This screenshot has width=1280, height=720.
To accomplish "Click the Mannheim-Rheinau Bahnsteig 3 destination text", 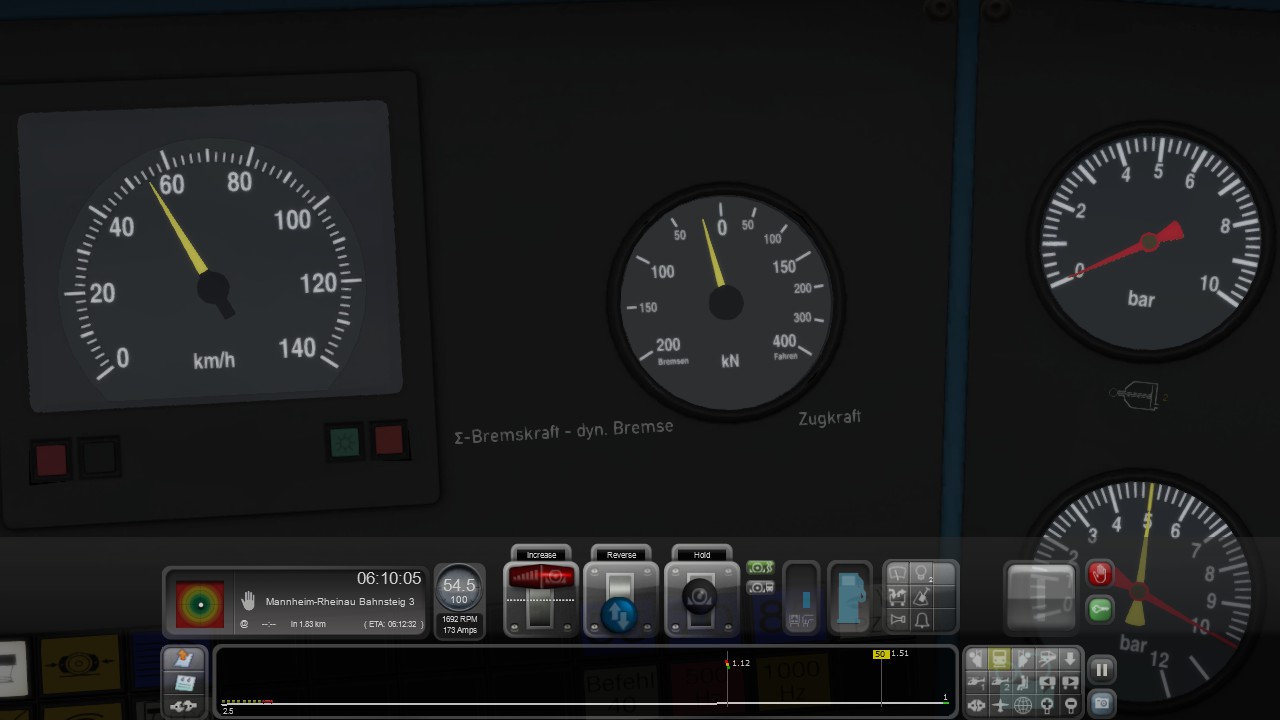I will point(340,602).
